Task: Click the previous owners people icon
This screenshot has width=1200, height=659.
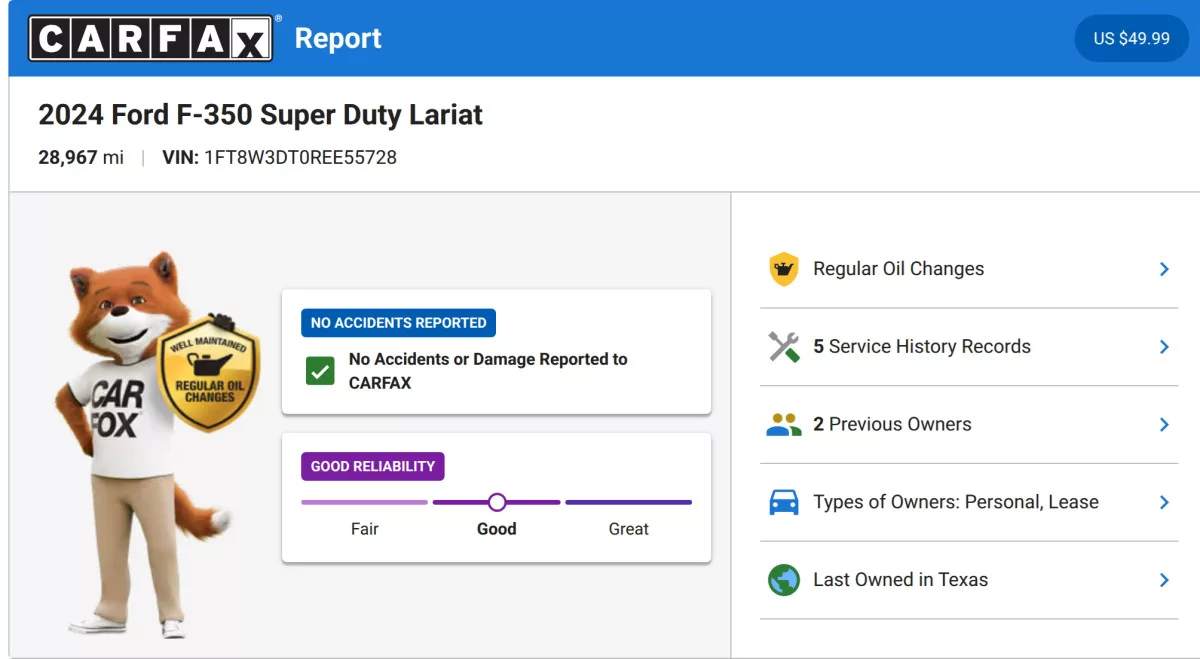Action: tap(784, 425)
